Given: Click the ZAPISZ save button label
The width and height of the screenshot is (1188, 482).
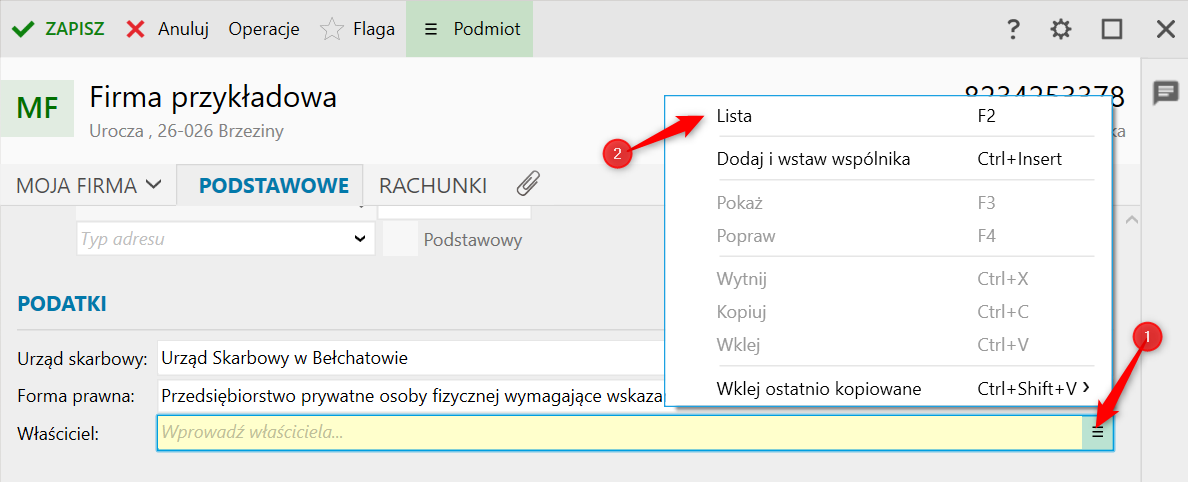Looking at the screenshot, I should tap(74, 30).
